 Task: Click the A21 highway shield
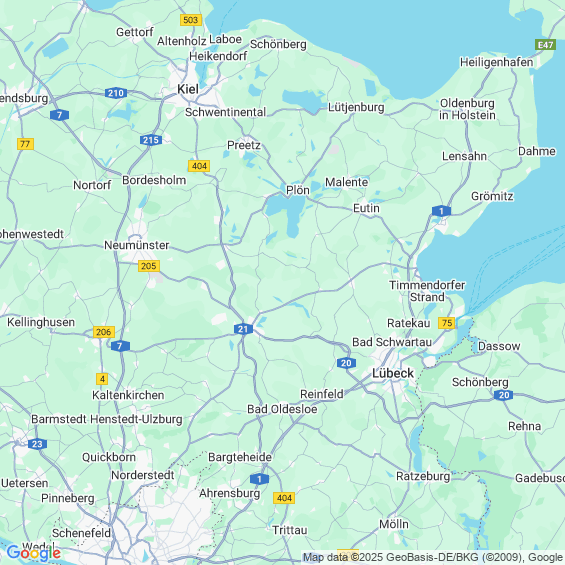click(x=243, y=329)
